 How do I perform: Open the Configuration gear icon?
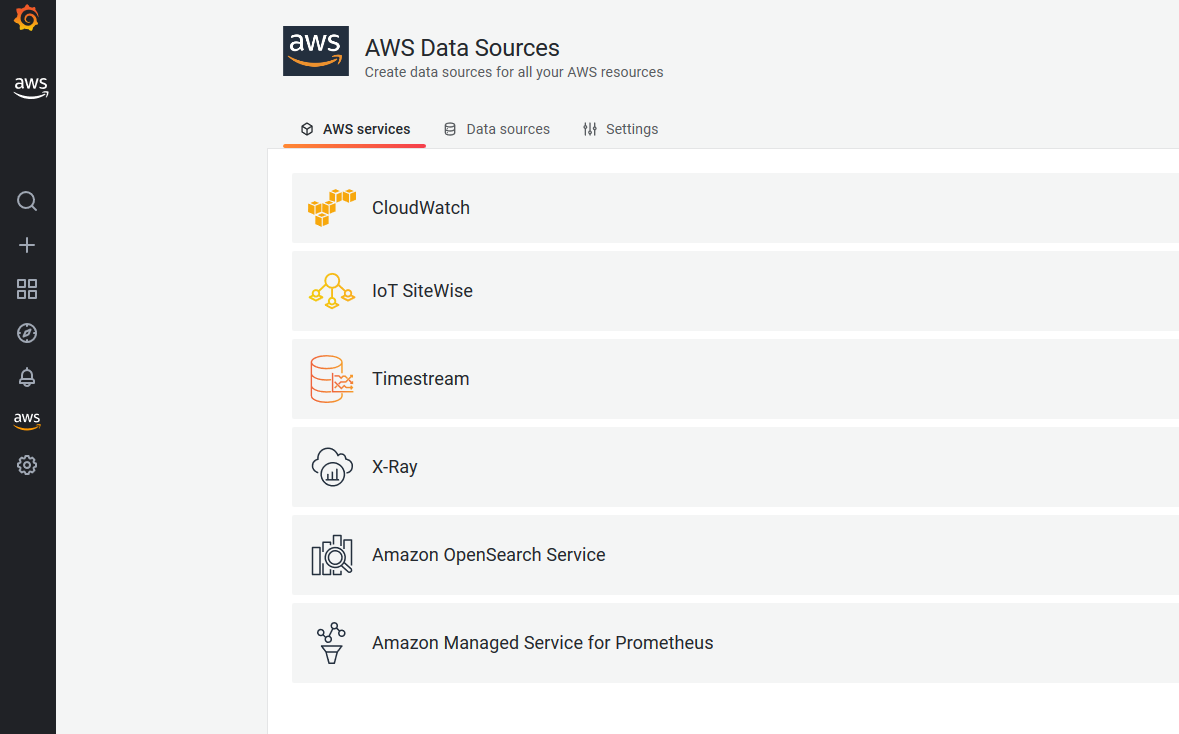pos(27,465)
